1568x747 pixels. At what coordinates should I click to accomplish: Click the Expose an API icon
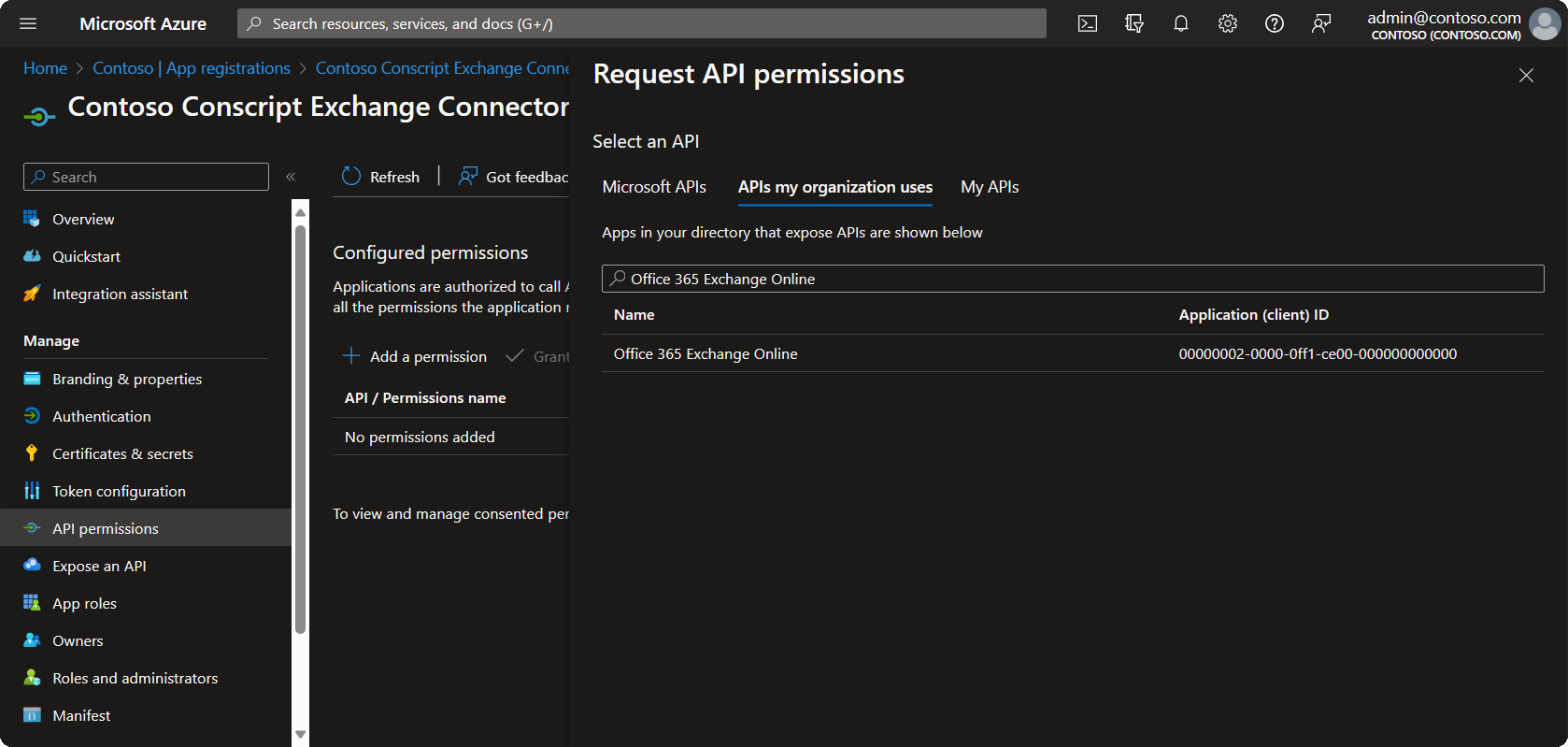point(32,566)
